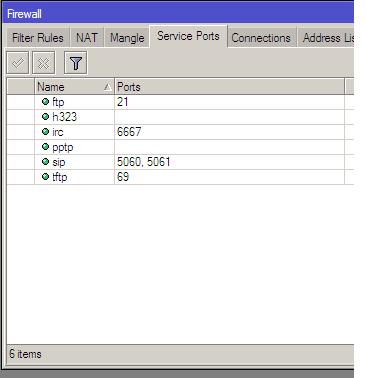
Task: Click the green status dot beside sip
Action: coord(45,161)
